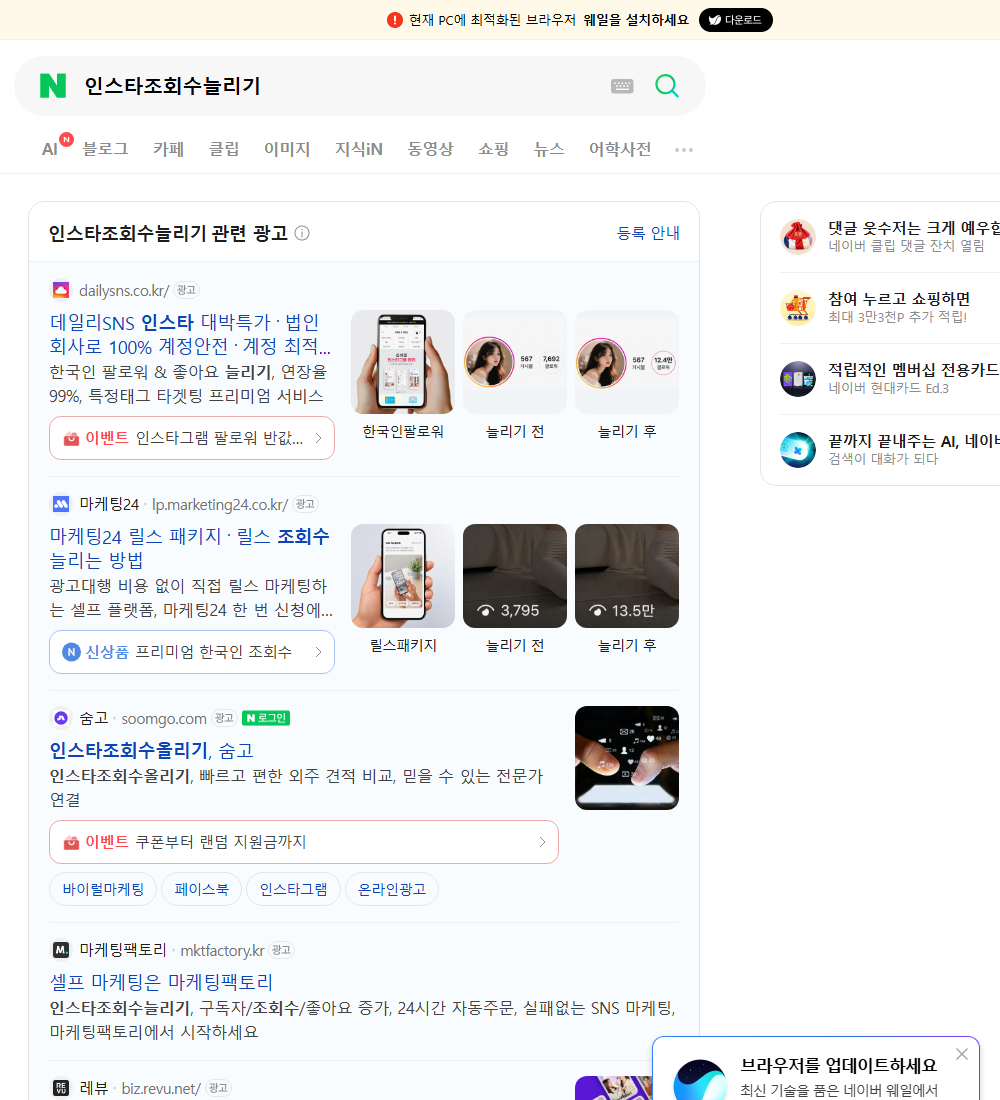Open 마케팅24 릴스 패키지 ad title

click(x=189, y=548)
